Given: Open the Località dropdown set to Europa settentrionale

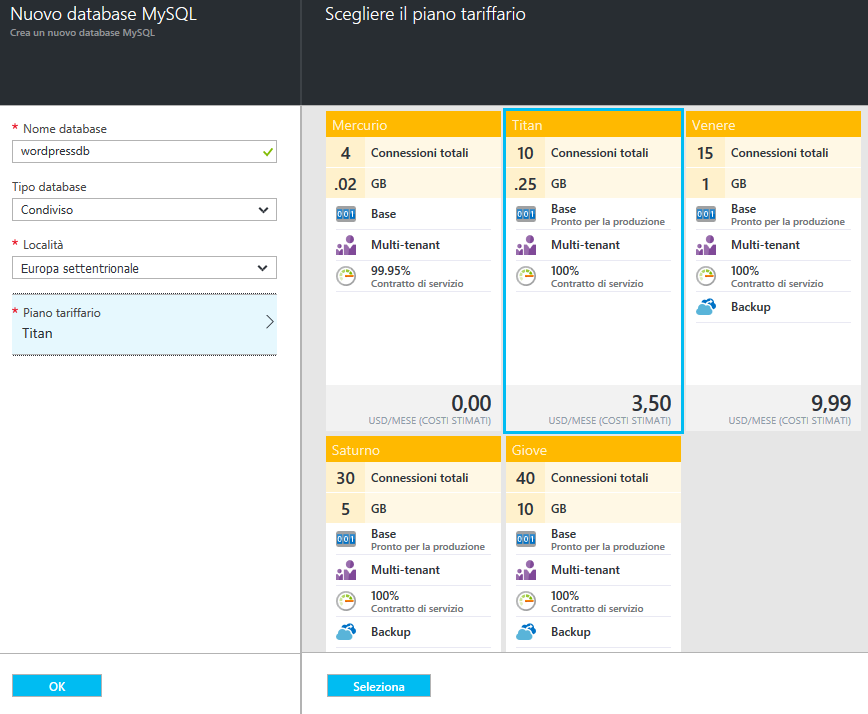Looking at the screenshot, I should tap(144, 268).
